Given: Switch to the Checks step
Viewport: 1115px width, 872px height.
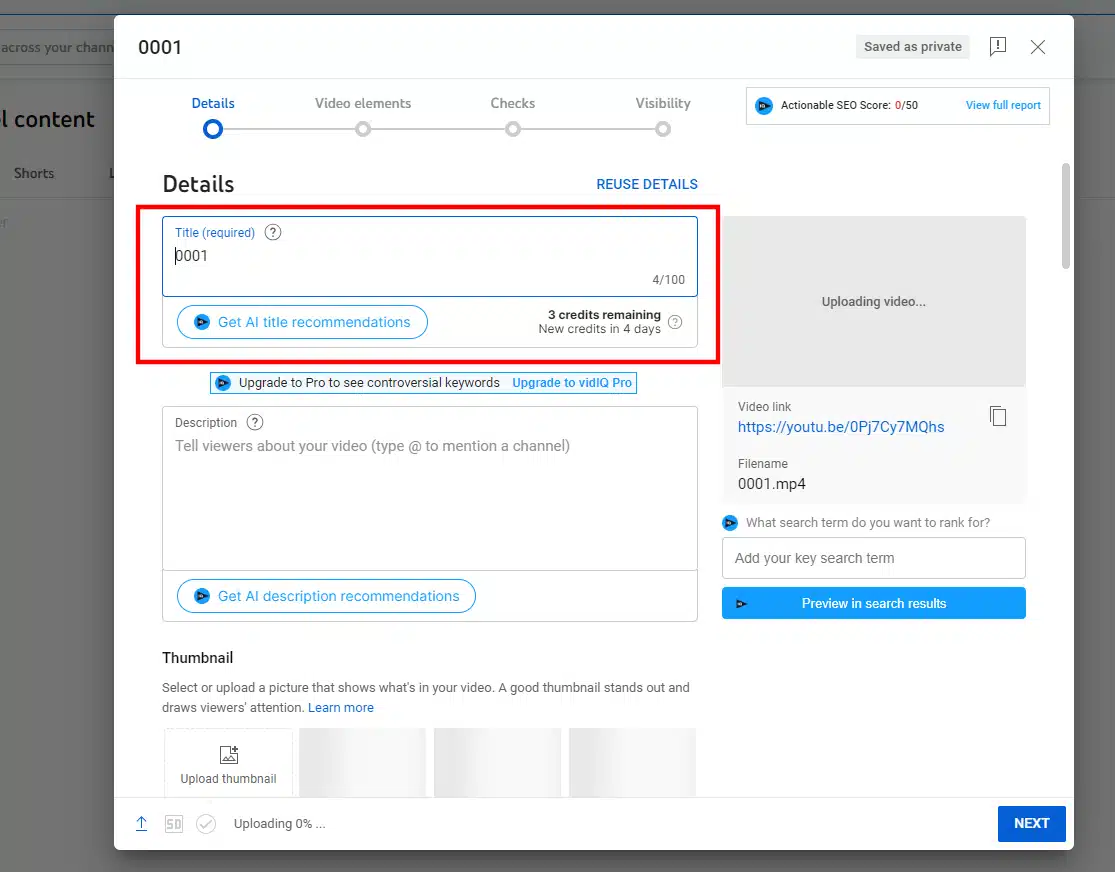Looking at the screenshot, I should [512, 128].
